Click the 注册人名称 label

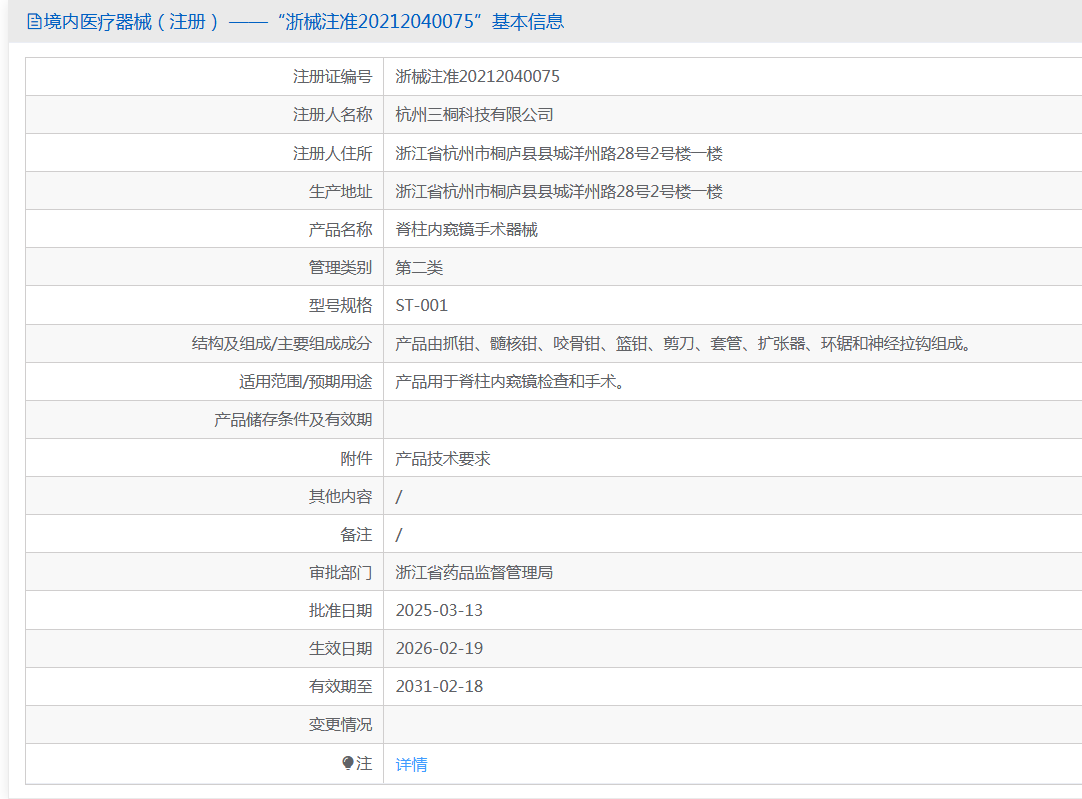(x=333, y=115)
